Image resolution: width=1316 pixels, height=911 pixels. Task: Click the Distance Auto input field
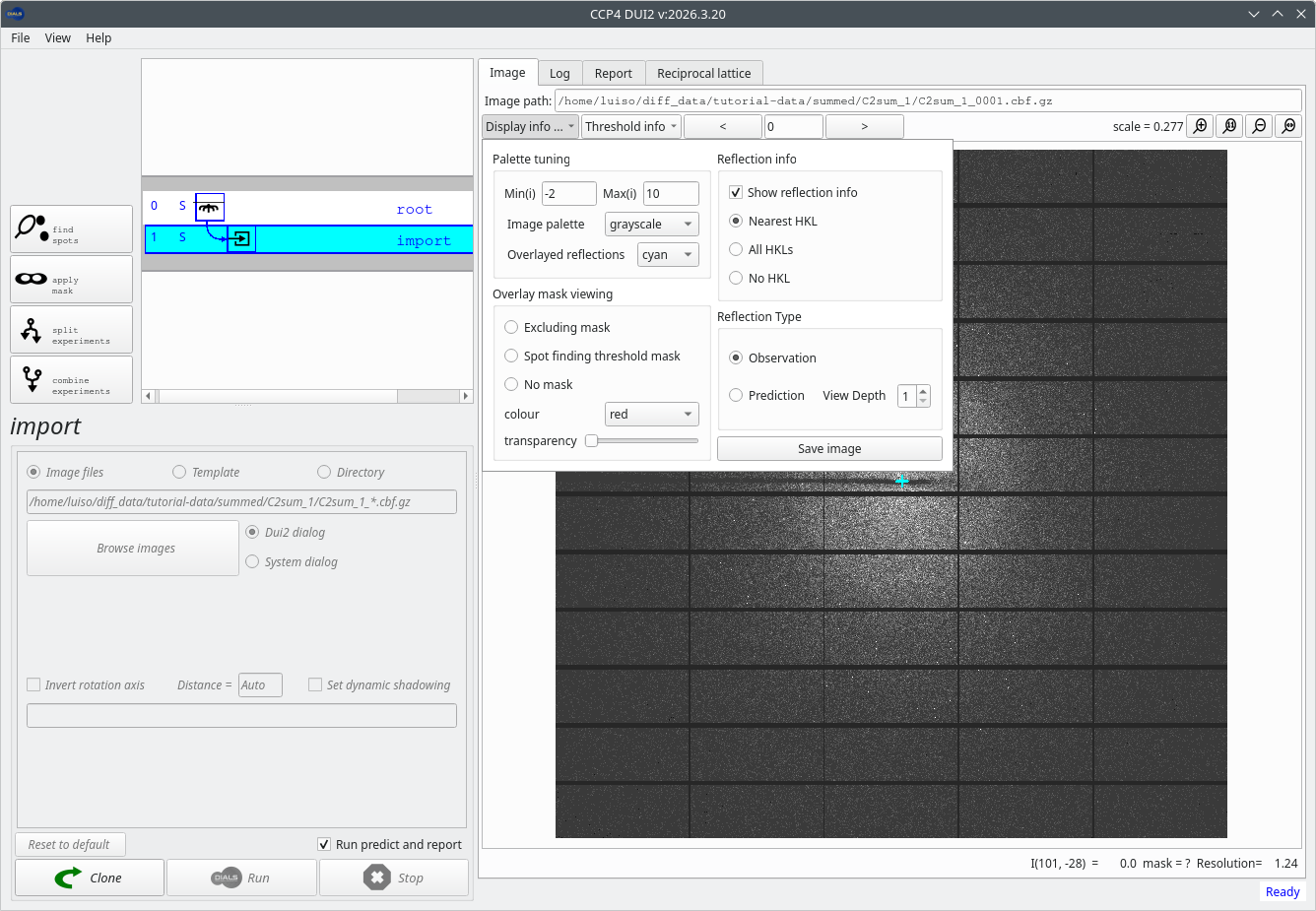pos(260,684)
